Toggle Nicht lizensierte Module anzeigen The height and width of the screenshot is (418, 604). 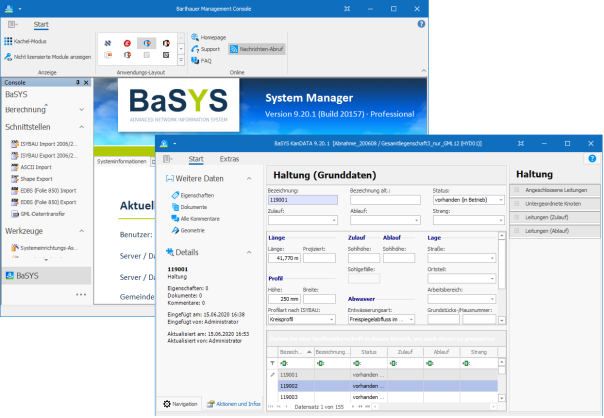[x=48, y=57]
